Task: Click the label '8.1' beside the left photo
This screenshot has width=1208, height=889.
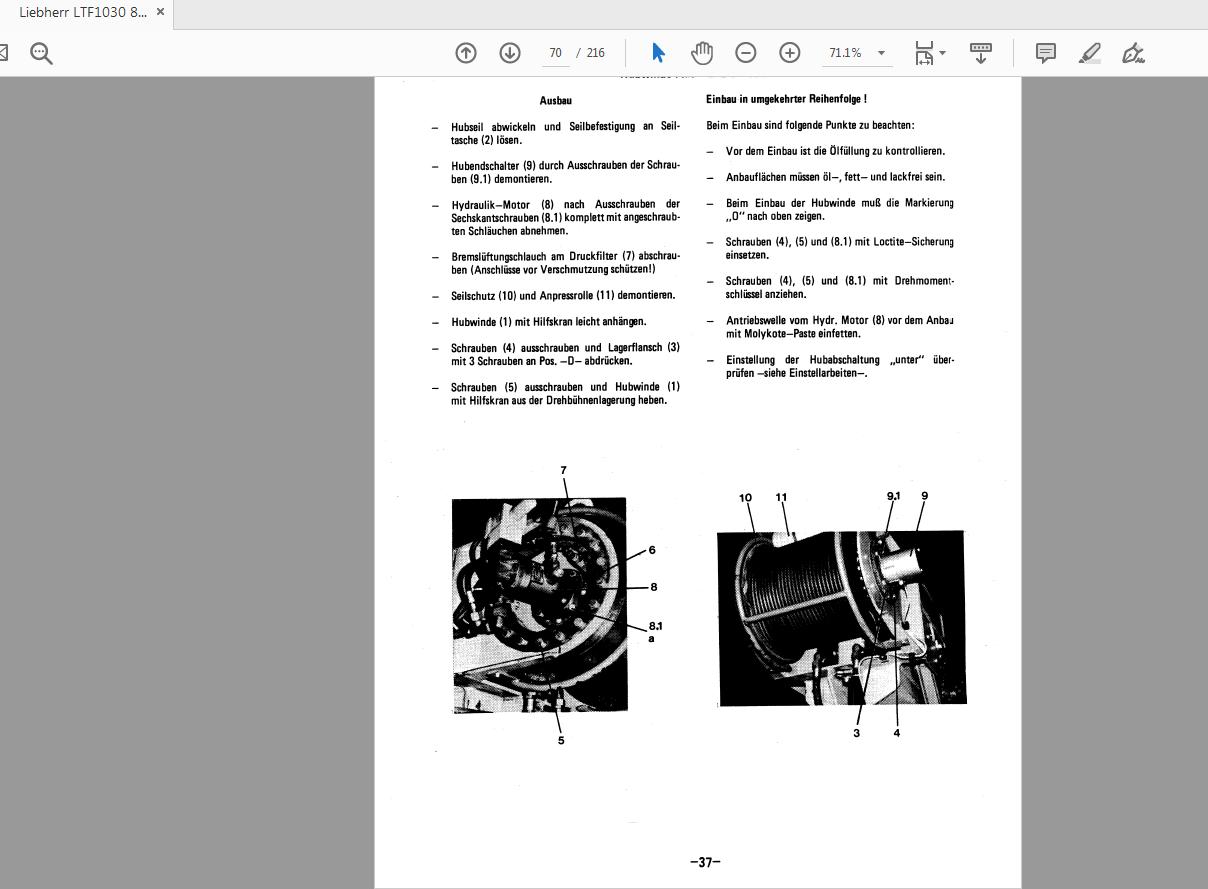Action: tap(655, 626)
